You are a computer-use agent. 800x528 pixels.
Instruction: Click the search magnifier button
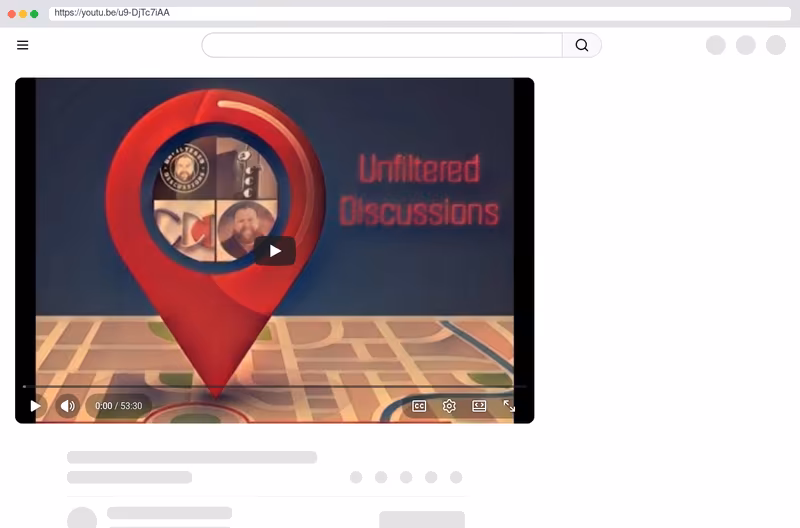[582, 45]
